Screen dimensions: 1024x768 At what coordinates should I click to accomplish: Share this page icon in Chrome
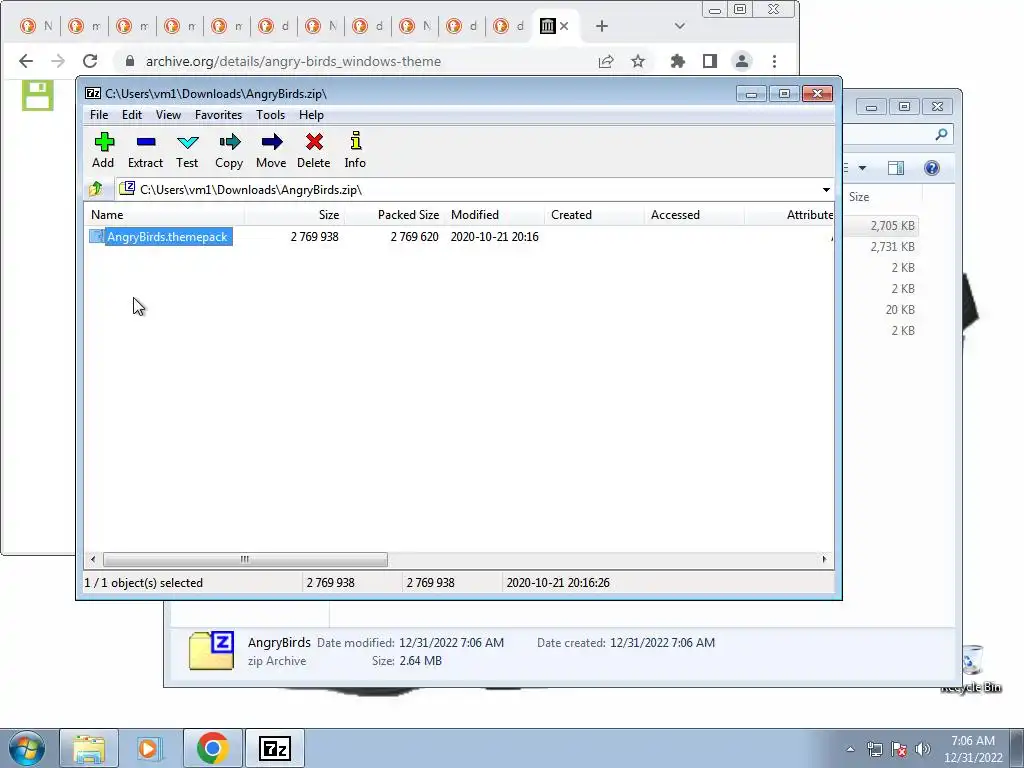[x=606, y=61]
